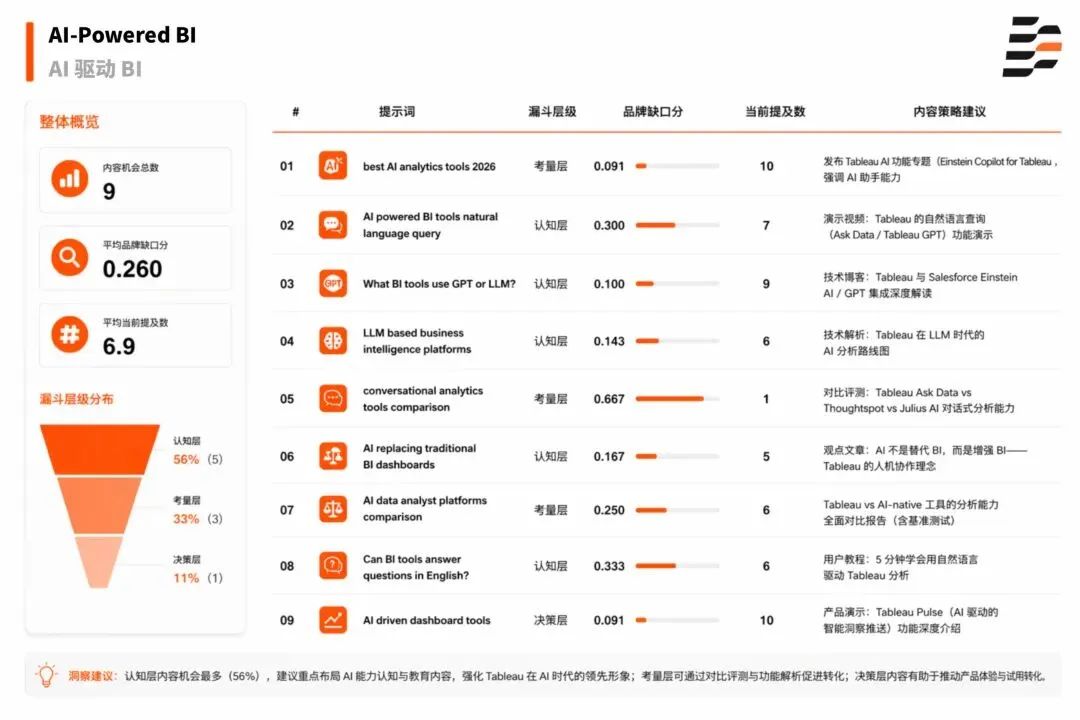The height and width of the screenshot is (720, 1080).
Task: Click the 漏斗层级分布 section heading
Action: pyautogui.click(x=76, y=399)
